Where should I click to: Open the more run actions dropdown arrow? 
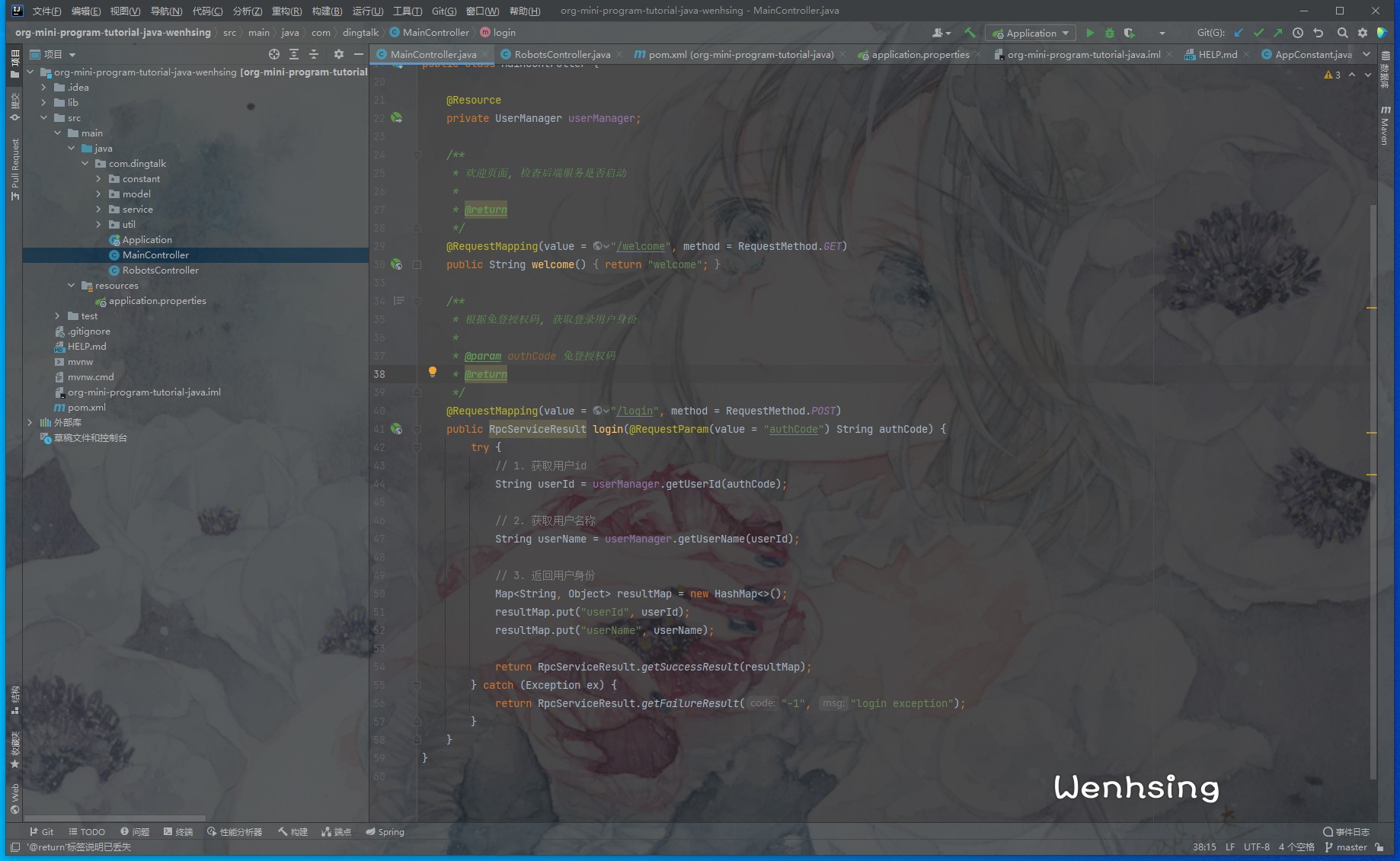point(1162,33)
